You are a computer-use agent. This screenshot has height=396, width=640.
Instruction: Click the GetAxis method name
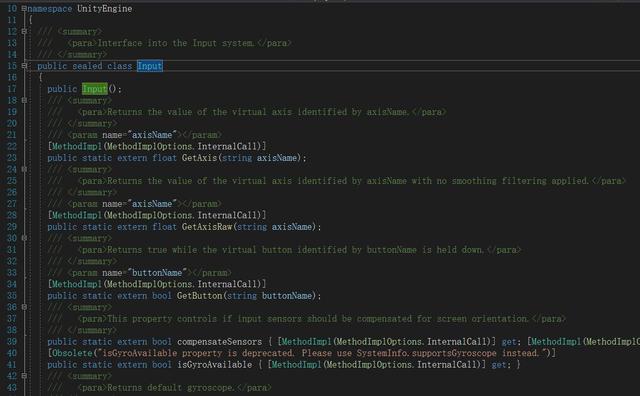pos(199,158)
